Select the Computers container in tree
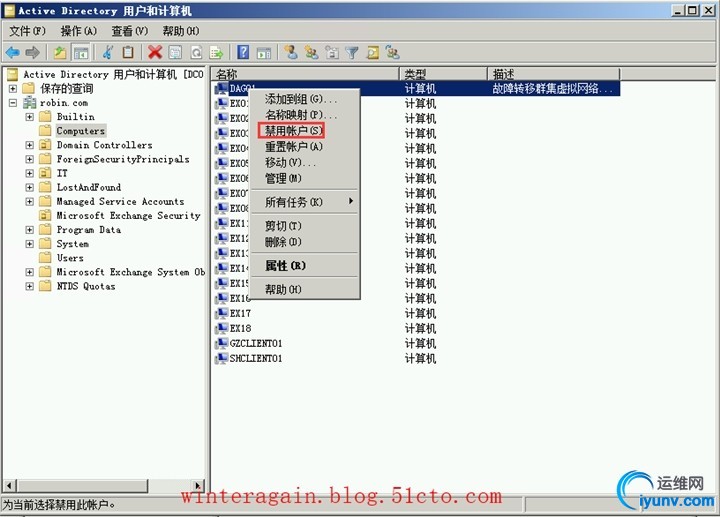The width and height of the screenshot is (720, 517). [80, 131]
